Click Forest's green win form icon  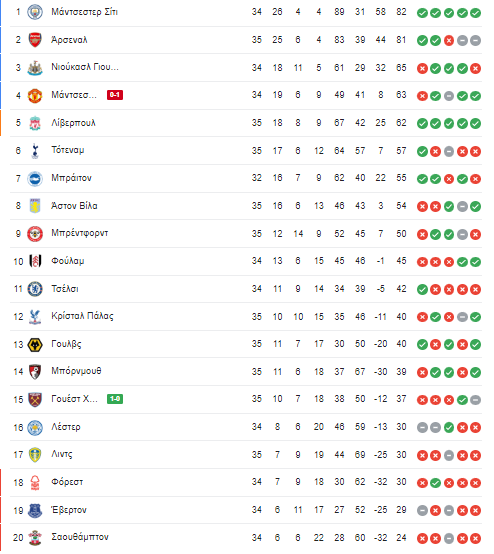pyautogui.click(x=435, y=483)
